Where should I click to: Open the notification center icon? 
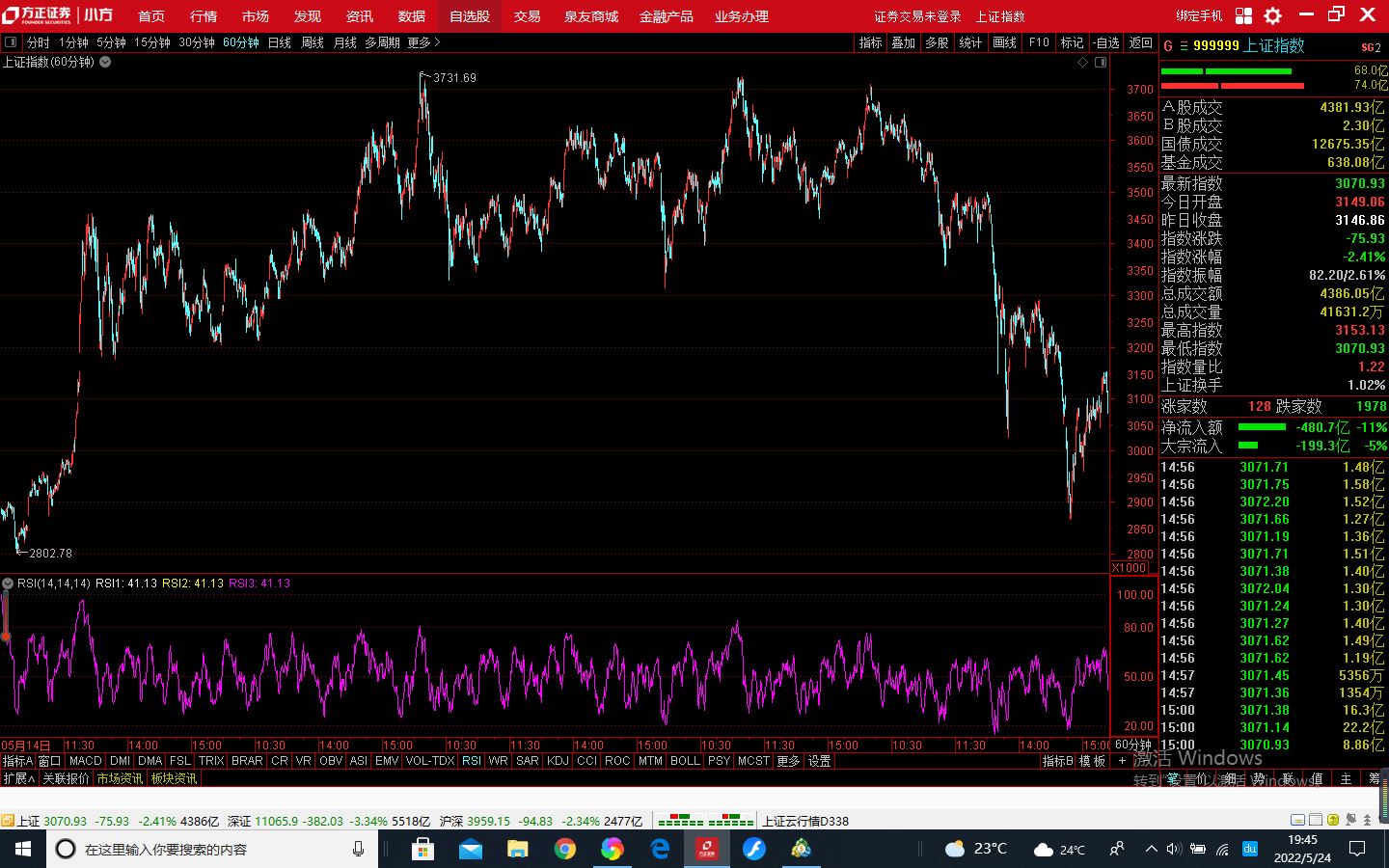[1357, 849]
